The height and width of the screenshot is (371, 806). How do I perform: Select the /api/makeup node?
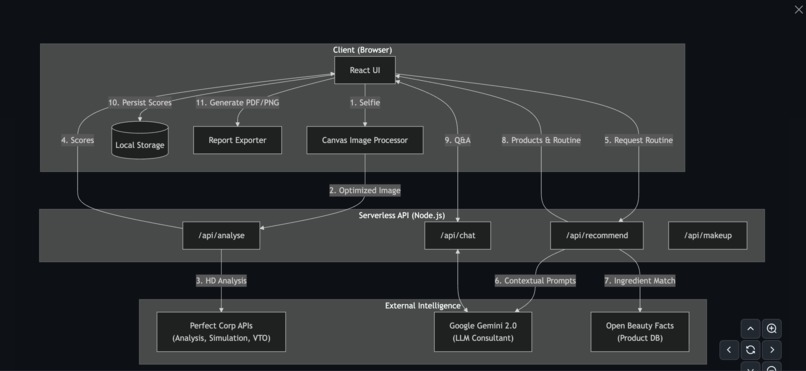[x=708, y=235]
